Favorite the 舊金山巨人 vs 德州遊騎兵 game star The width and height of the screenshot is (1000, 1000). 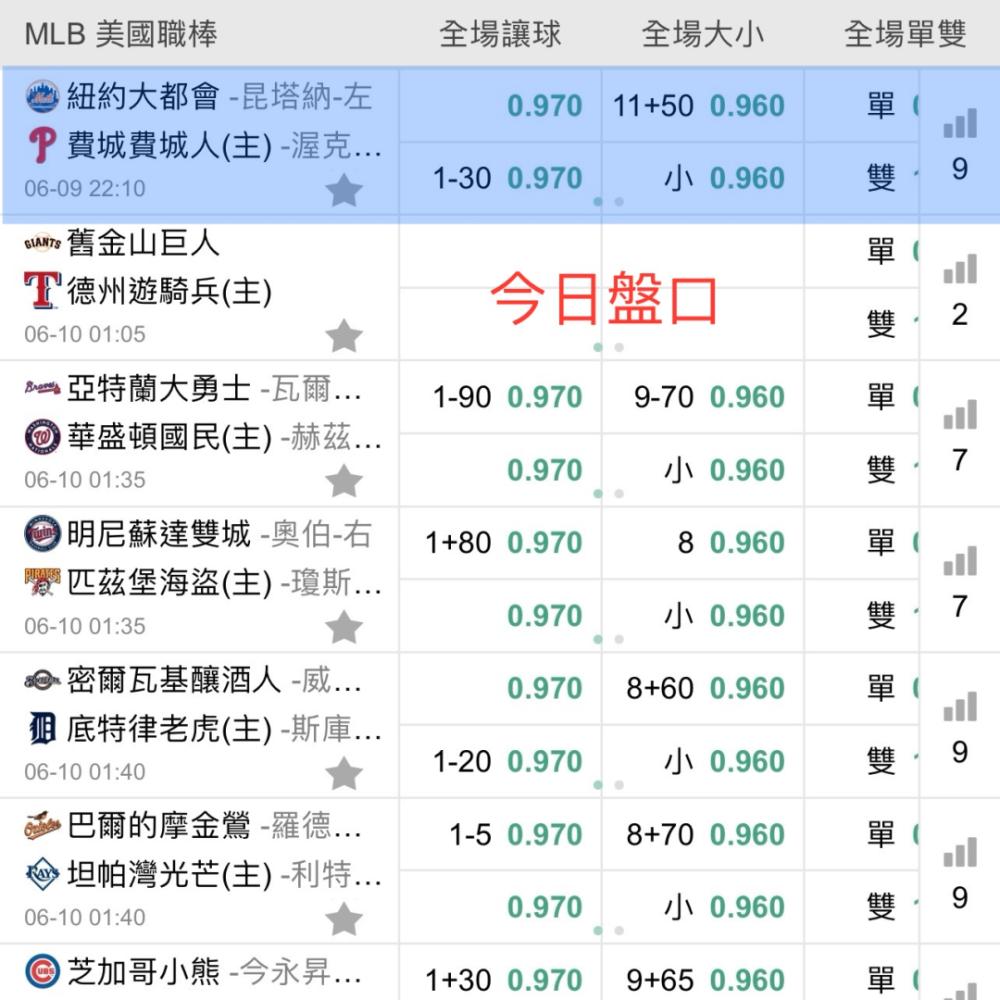[344, 335]
